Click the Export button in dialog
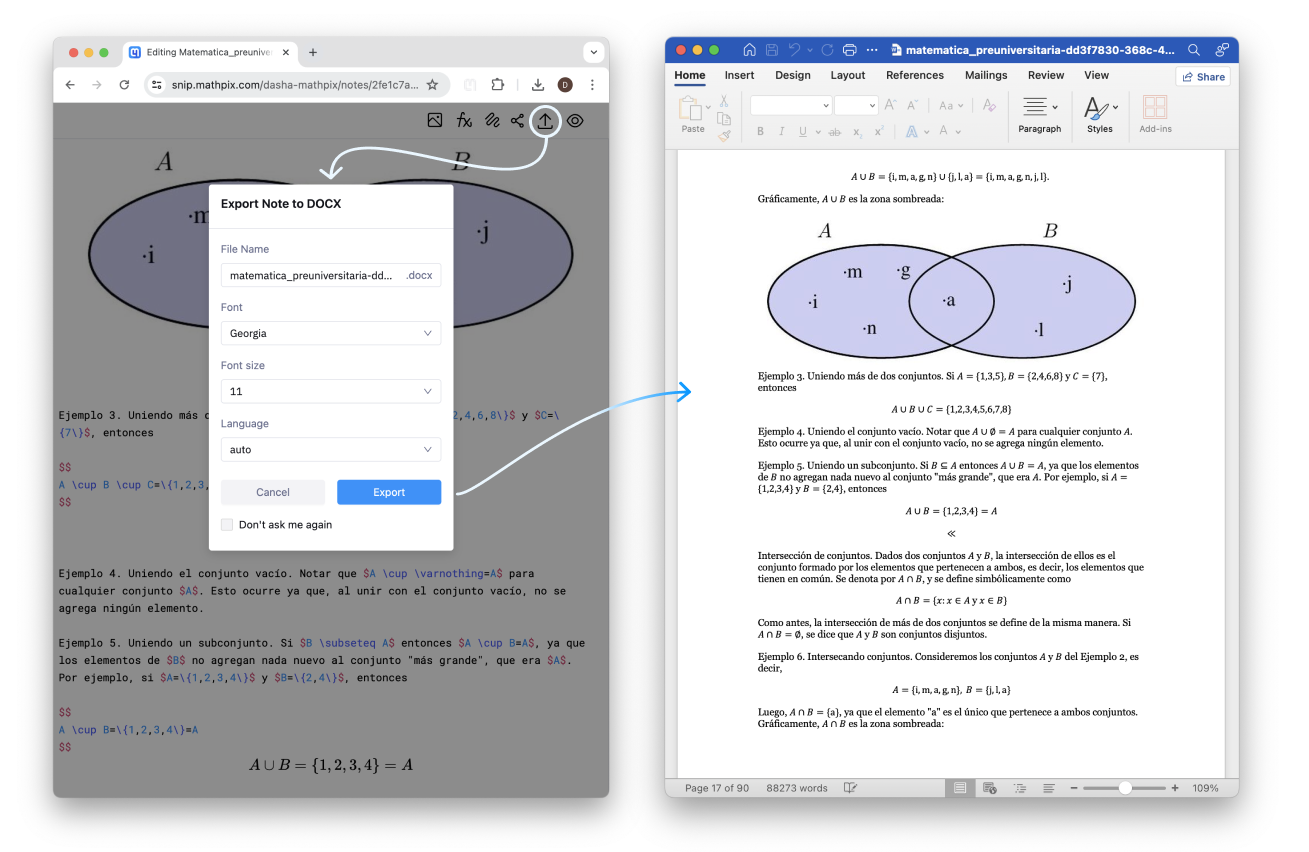 tap(389, 492)
